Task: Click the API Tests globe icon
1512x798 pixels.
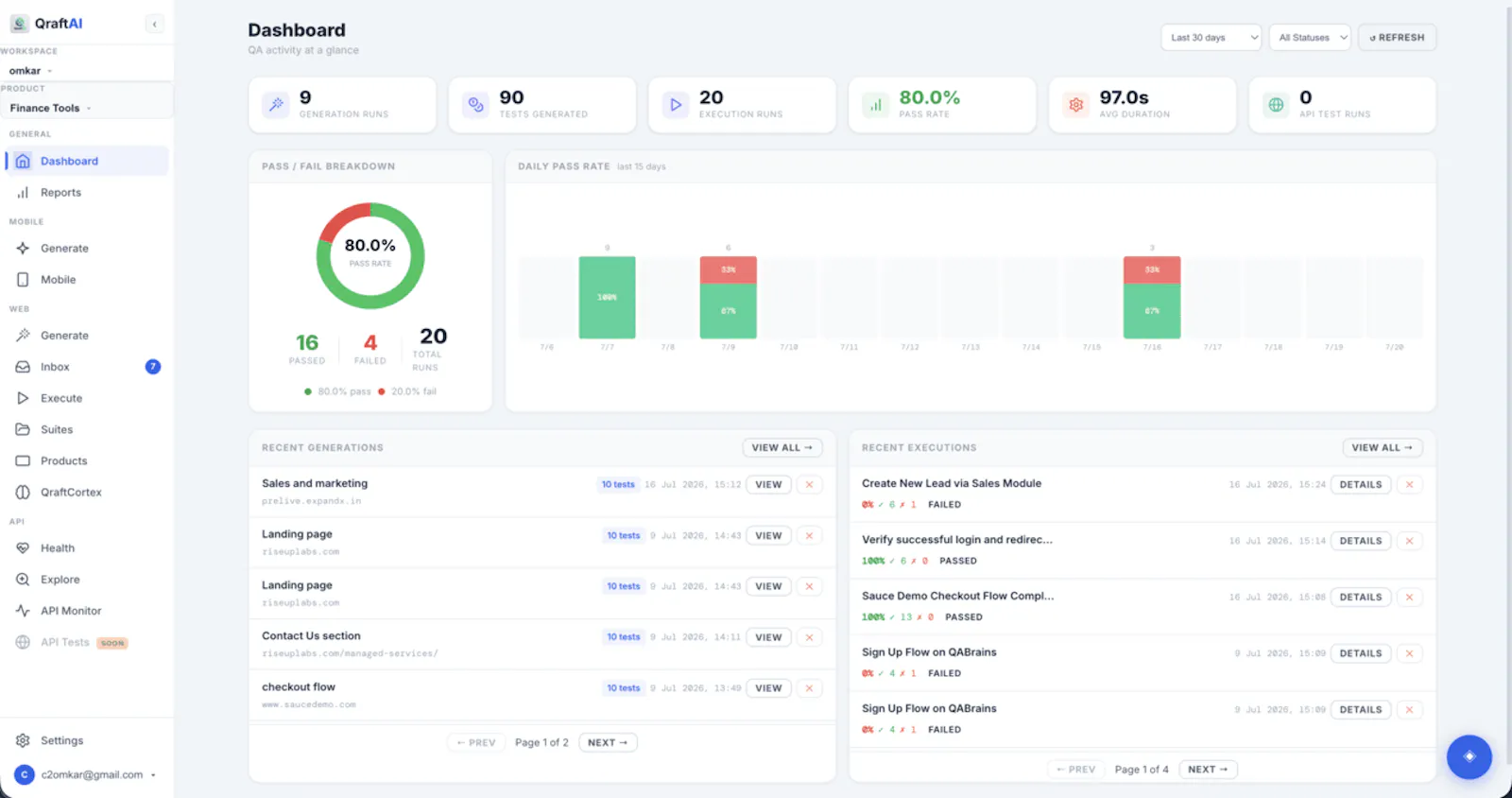Action: click(x=23, y=642)
